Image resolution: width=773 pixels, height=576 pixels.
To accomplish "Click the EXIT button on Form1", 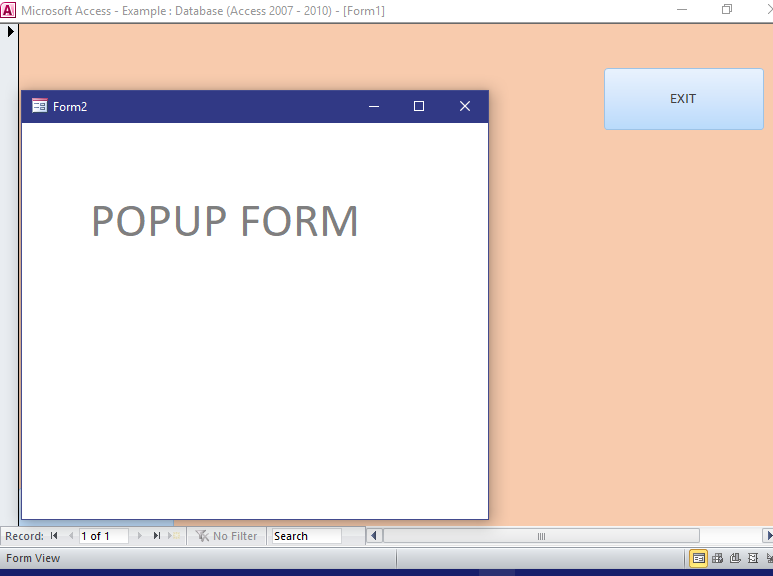I will click(684, 99).
